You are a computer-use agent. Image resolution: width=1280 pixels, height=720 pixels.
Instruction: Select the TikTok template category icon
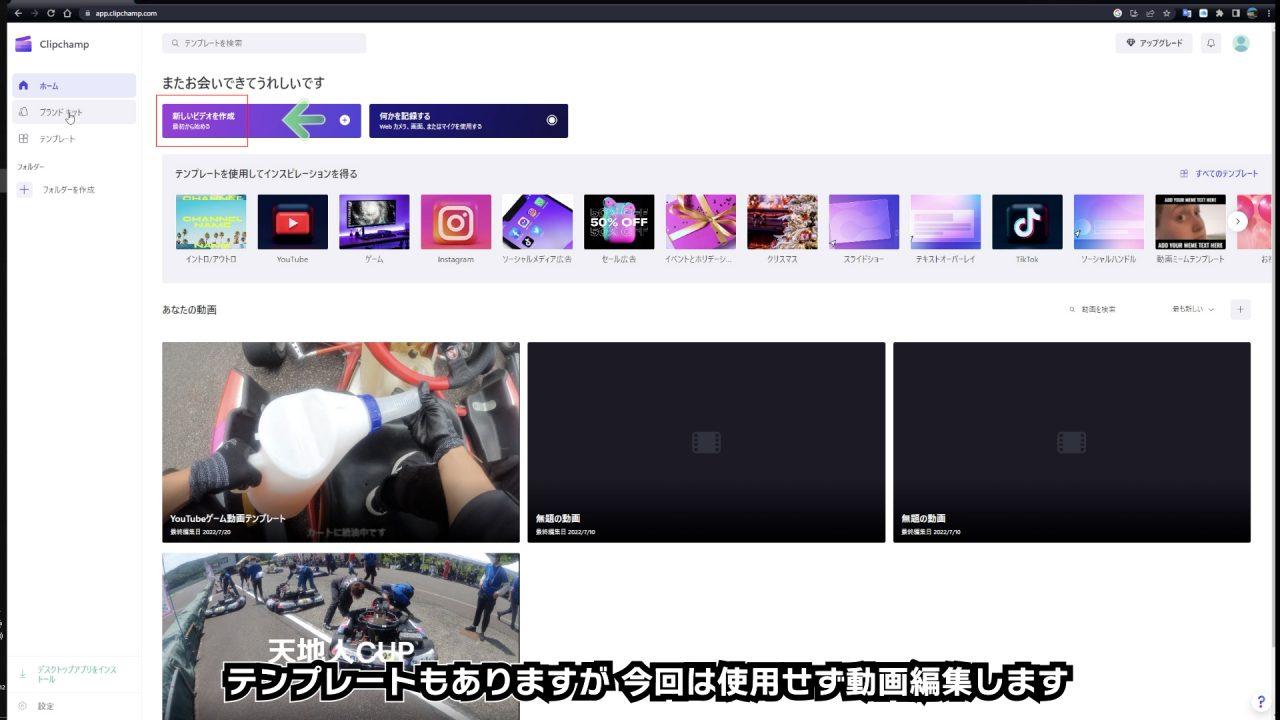coord(1027,222)
